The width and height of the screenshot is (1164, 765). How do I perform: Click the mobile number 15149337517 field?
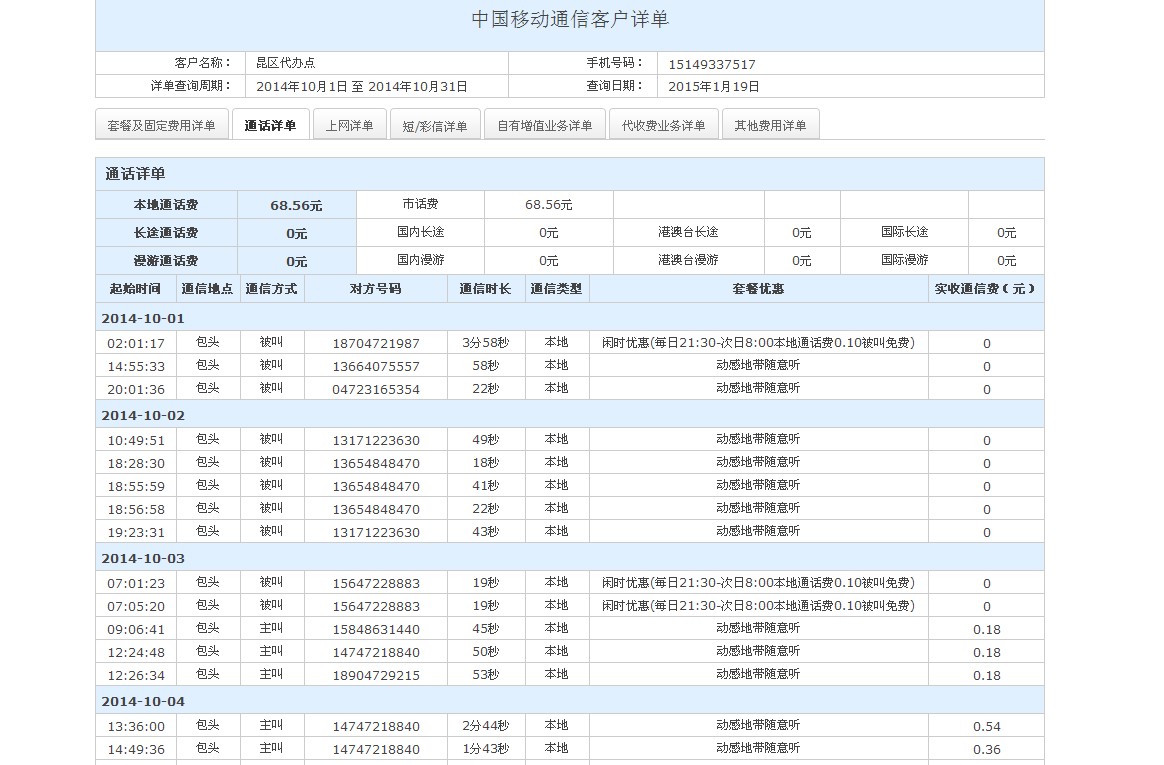(712, 64)
